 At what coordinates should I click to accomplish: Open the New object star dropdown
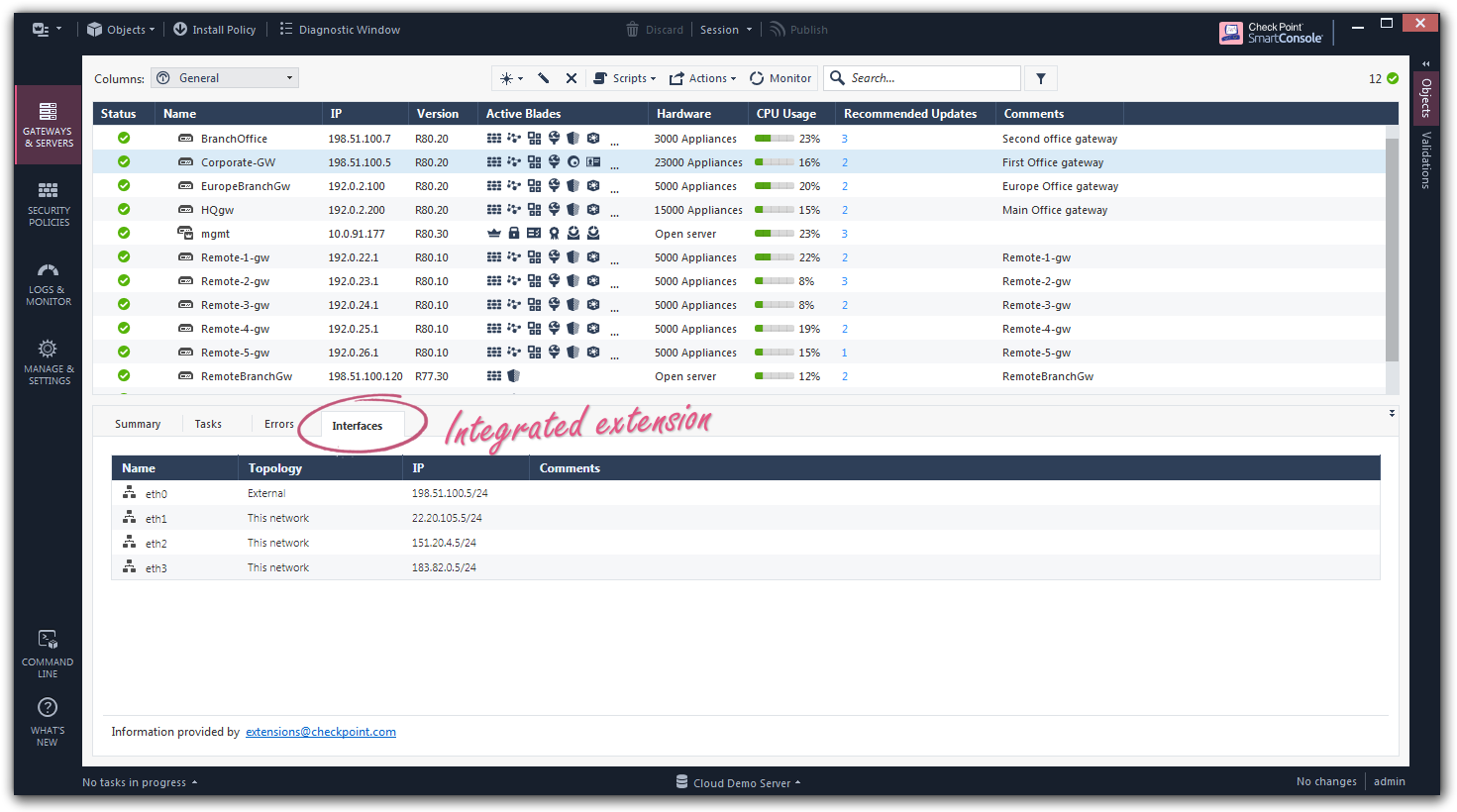click(x=511, y=78)
